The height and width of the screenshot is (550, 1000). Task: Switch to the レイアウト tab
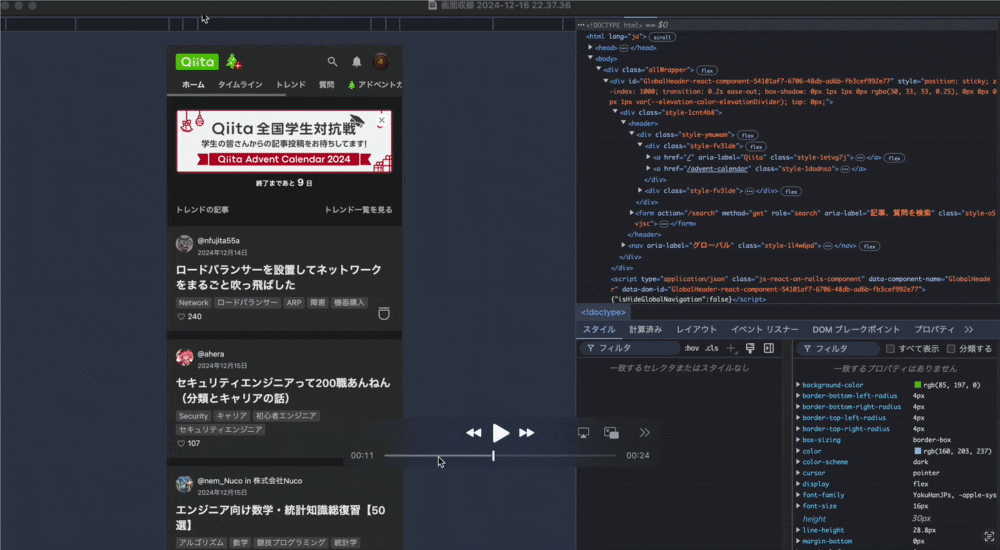point(696,329)
